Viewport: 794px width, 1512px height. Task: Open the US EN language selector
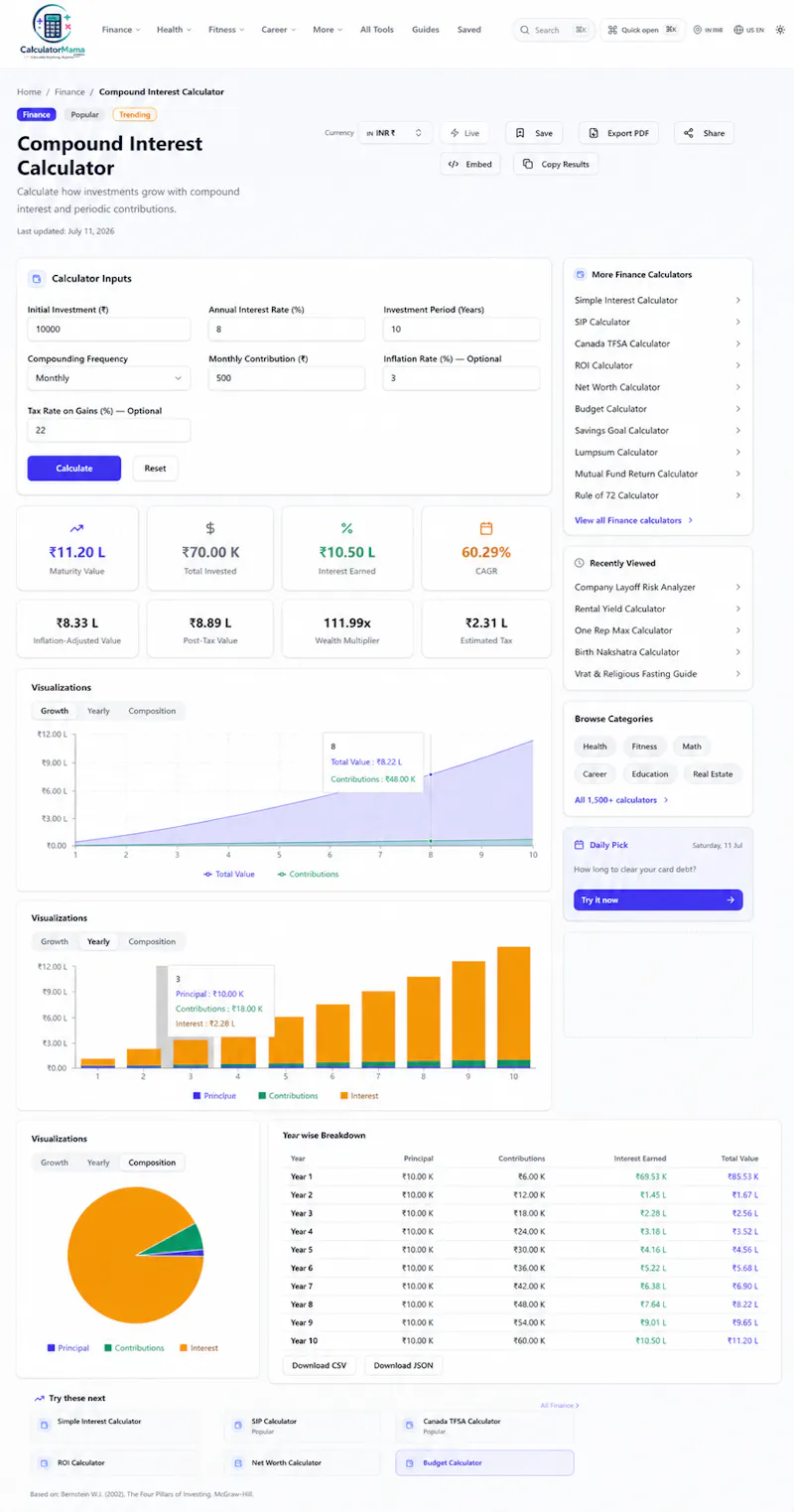click(749, 30)
